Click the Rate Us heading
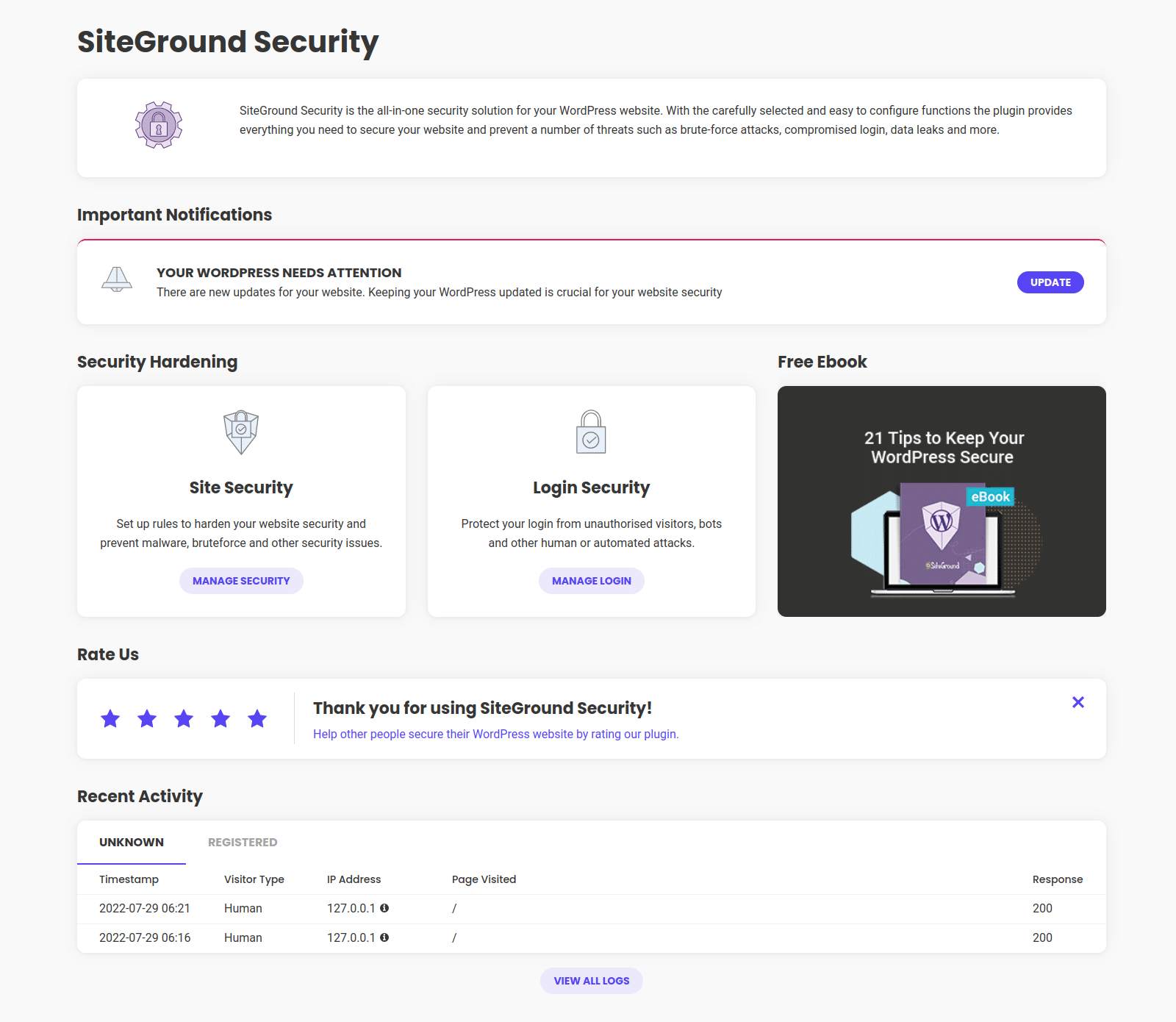 point(108,654)
